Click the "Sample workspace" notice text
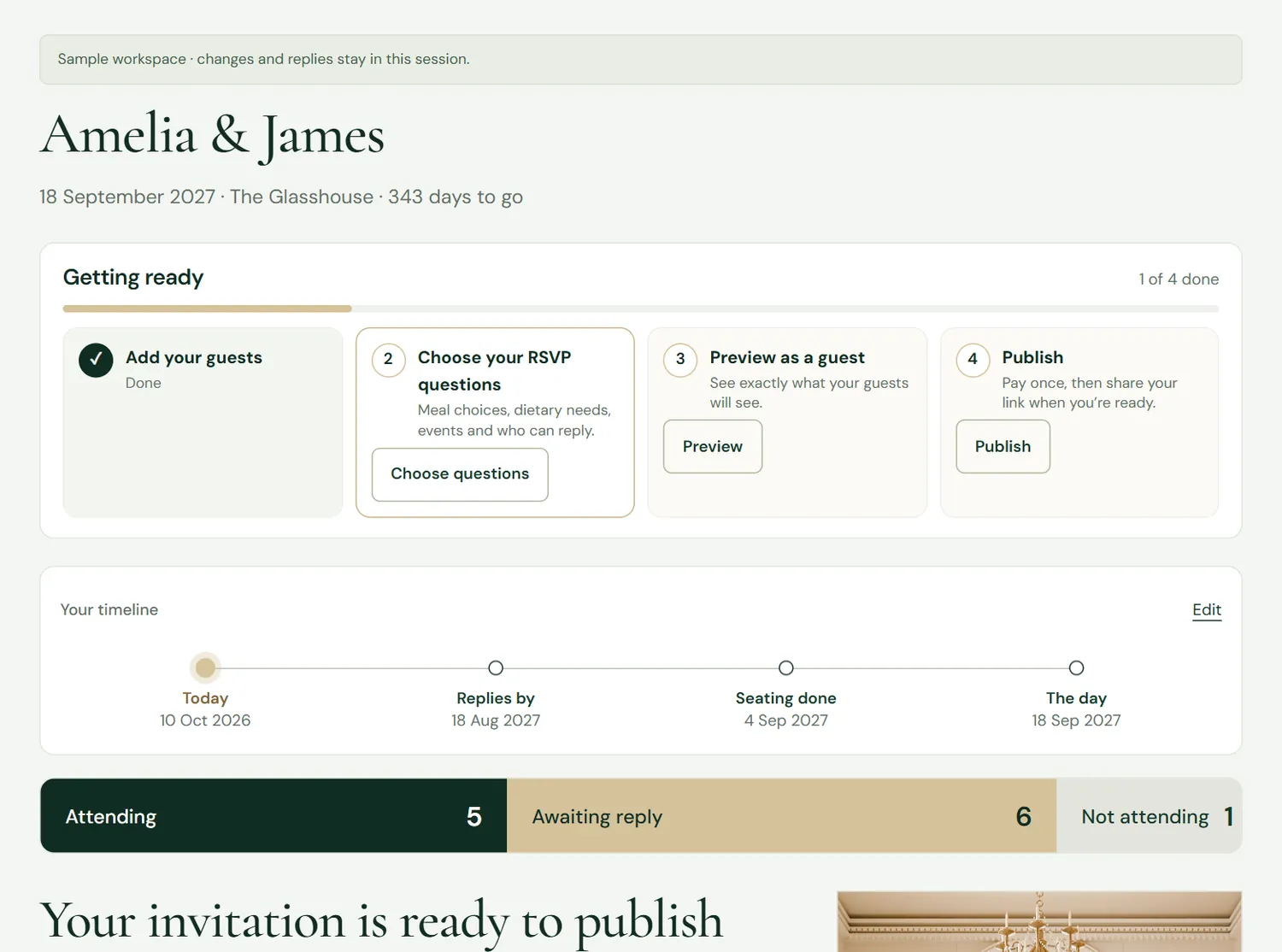 pos(263,59)
